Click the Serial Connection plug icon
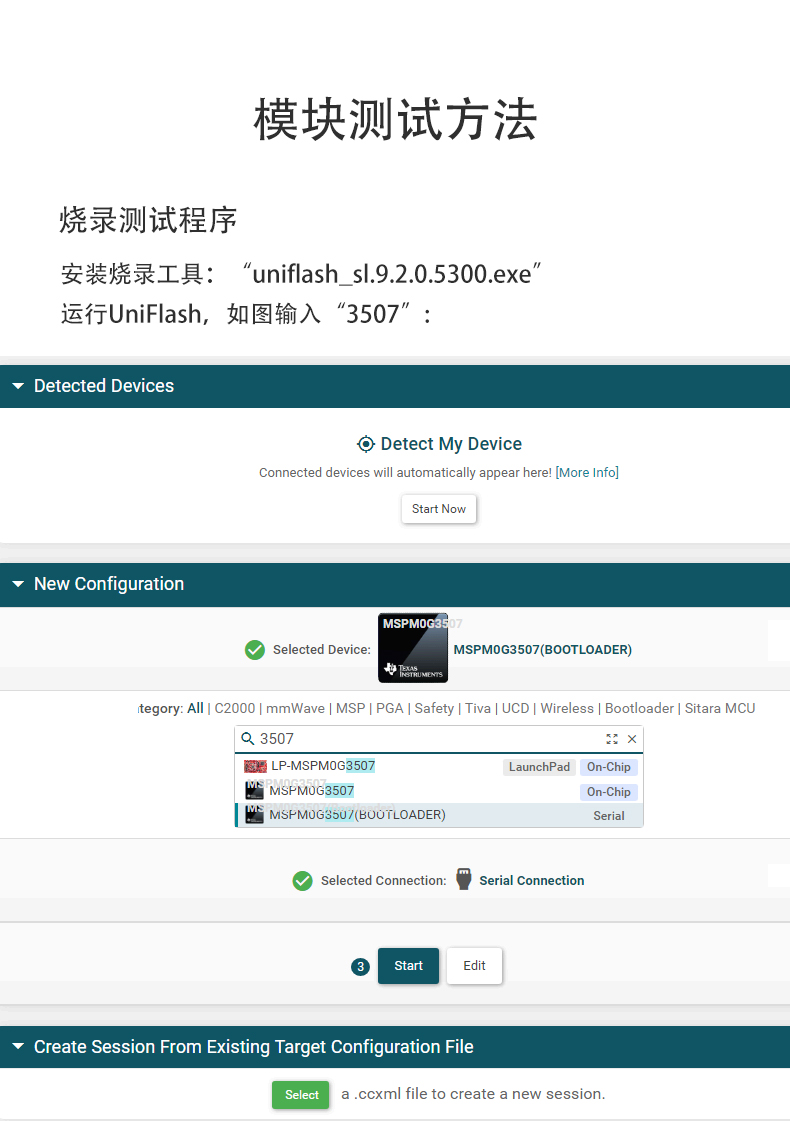This screenshot has width=790, height=1121. point(463,880)
